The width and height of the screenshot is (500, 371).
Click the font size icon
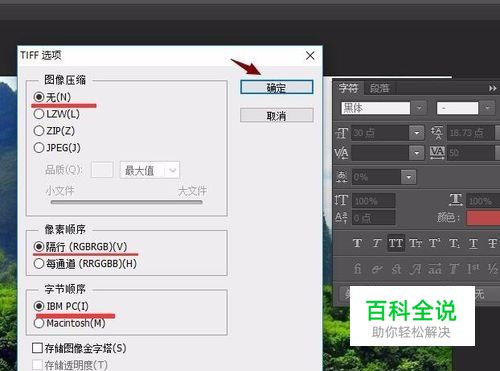(342, 133)
